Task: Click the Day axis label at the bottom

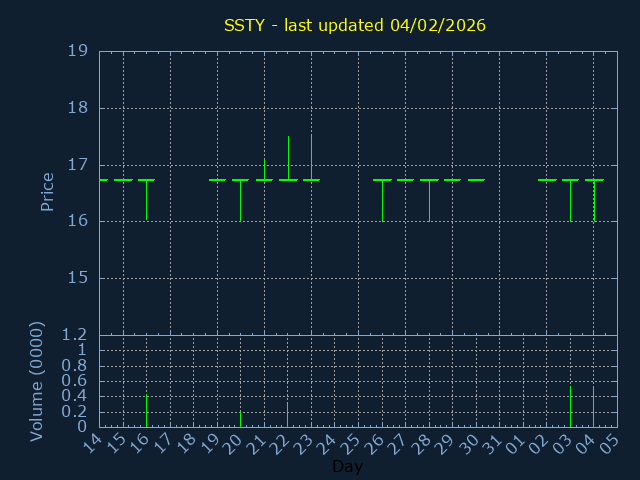Action: coord(347,466)
